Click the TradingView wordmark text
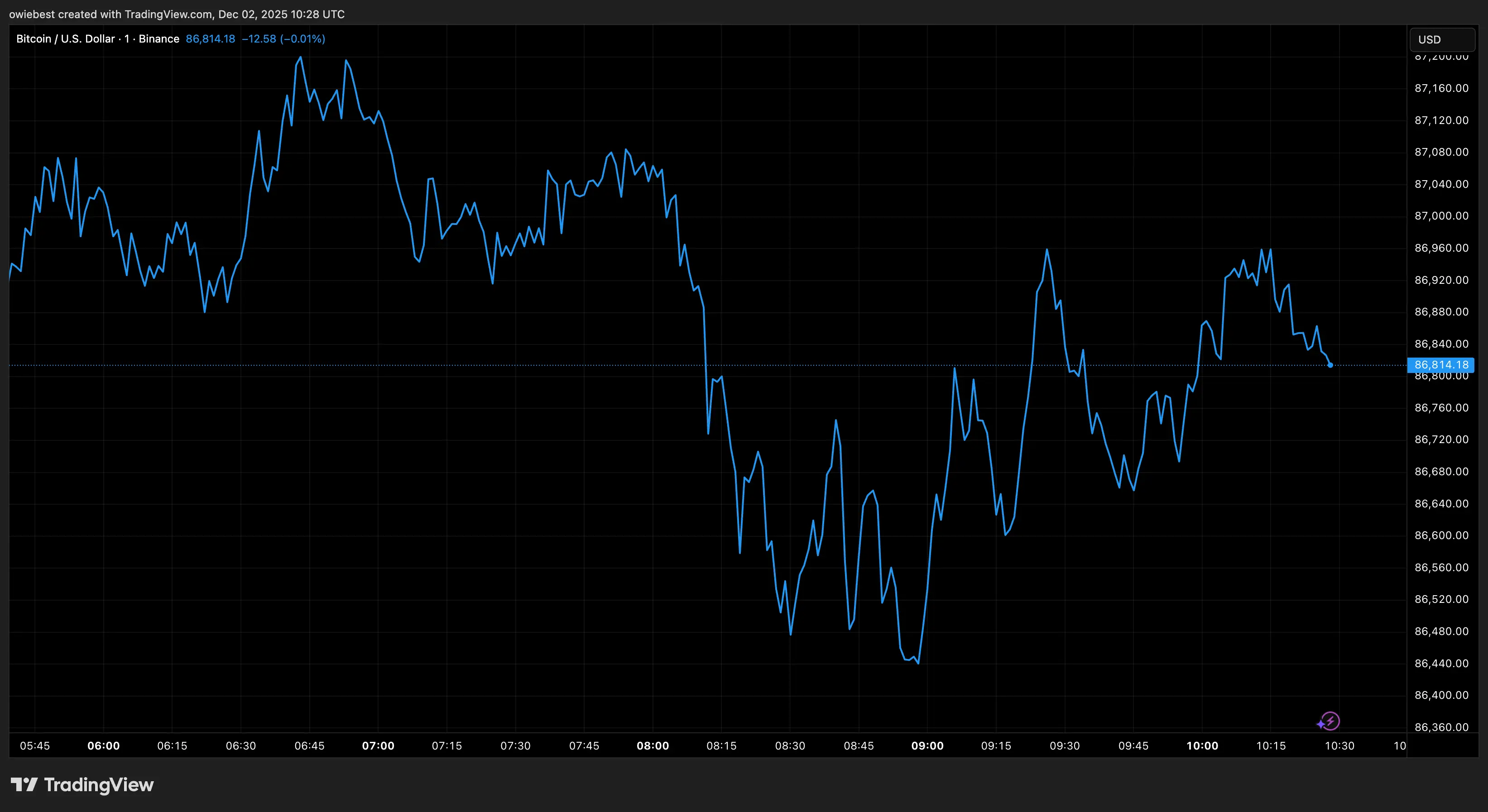This screenshot has width=1488, height=812. tap(99, 784)
